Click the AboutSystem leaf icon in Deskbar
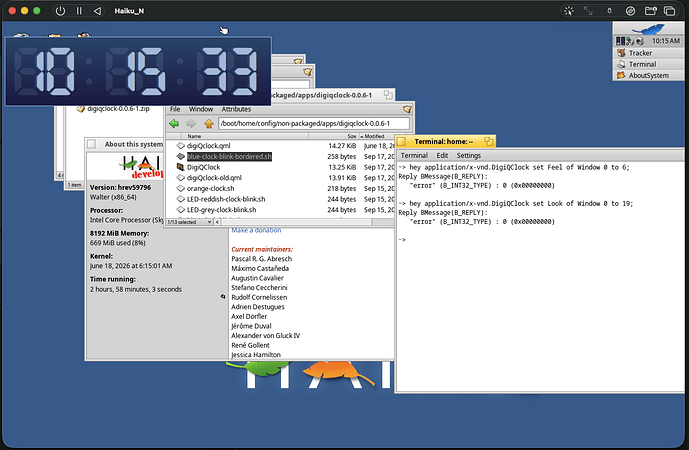 [x=621, y=75]
